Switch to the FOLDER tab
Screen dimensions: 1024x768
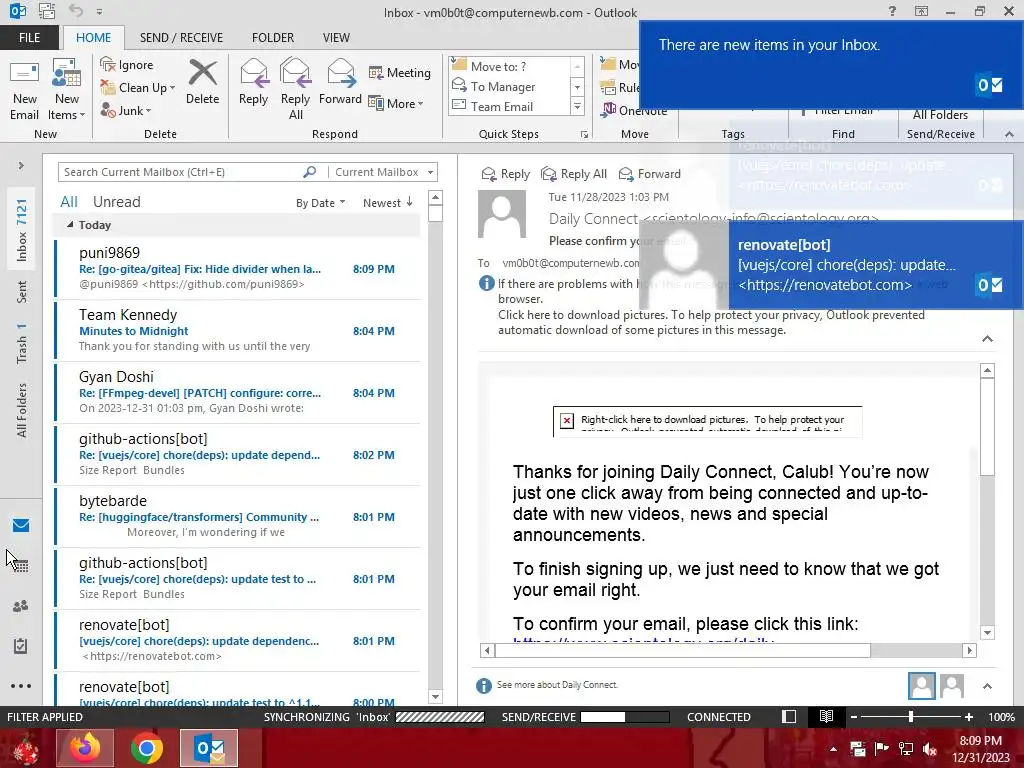coord(273,38)
